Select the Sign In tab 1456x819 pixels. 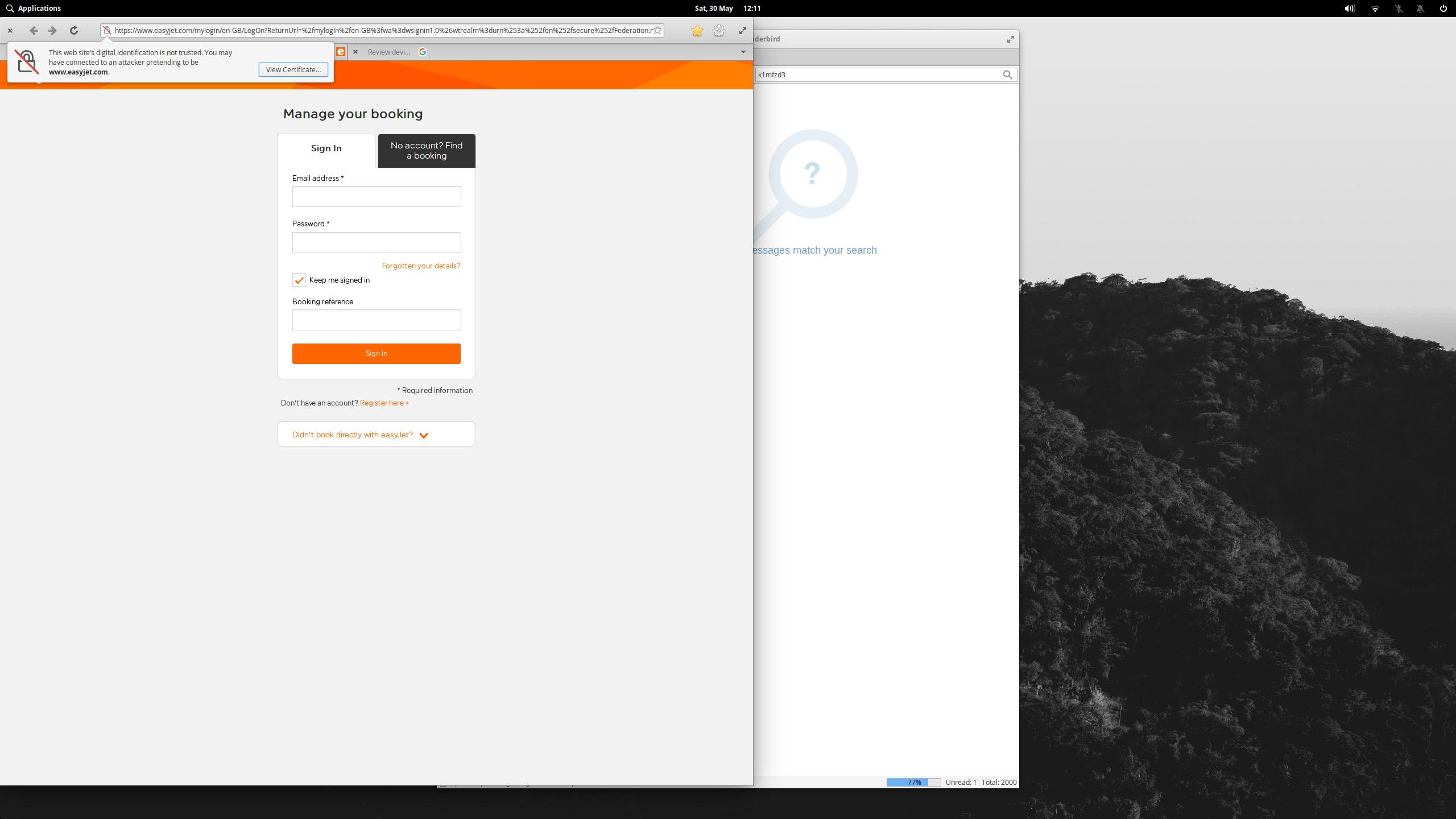click(x=326, y=148)
